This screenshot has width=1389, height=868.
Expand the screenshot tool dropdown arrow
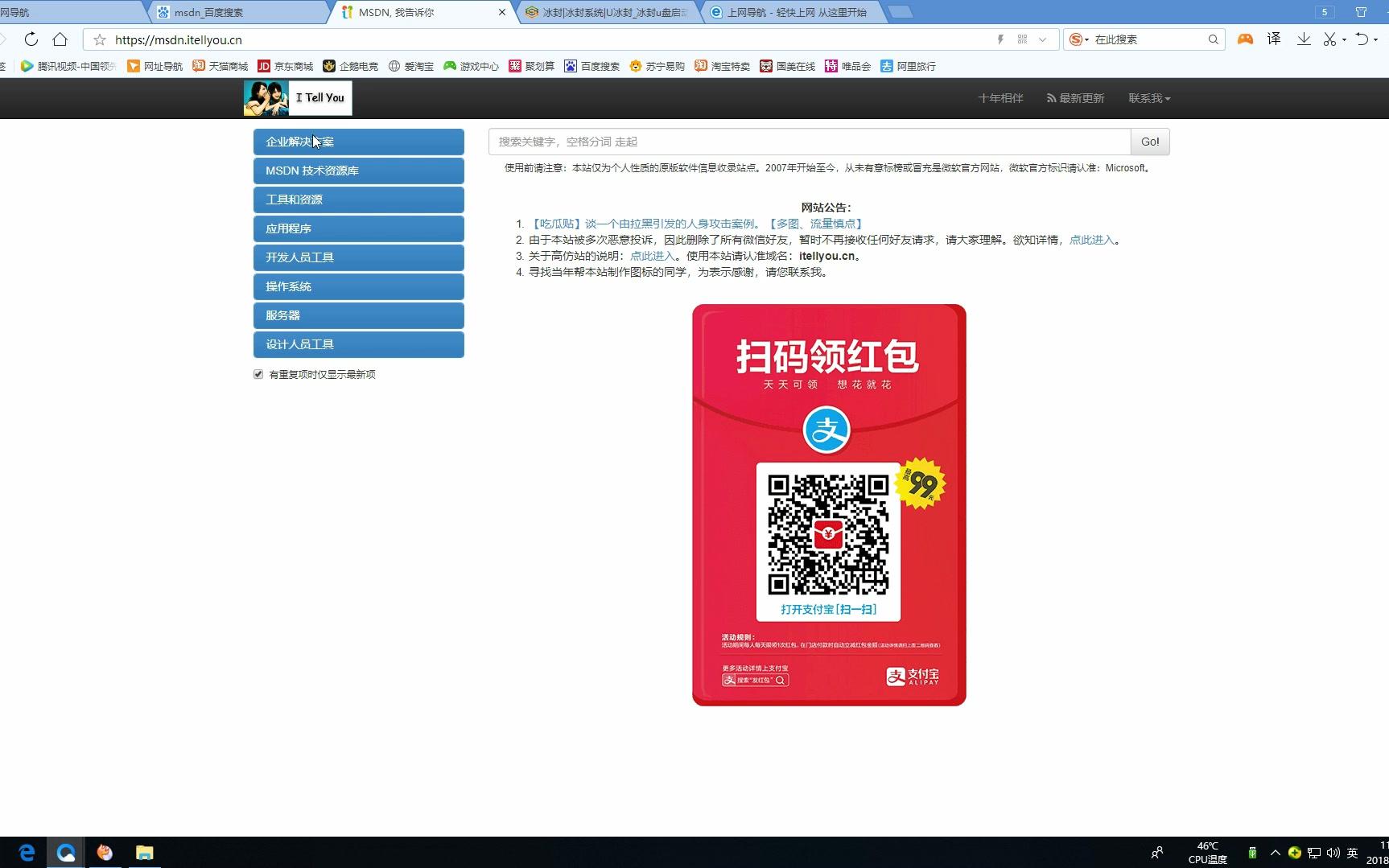click(1344, 40)
